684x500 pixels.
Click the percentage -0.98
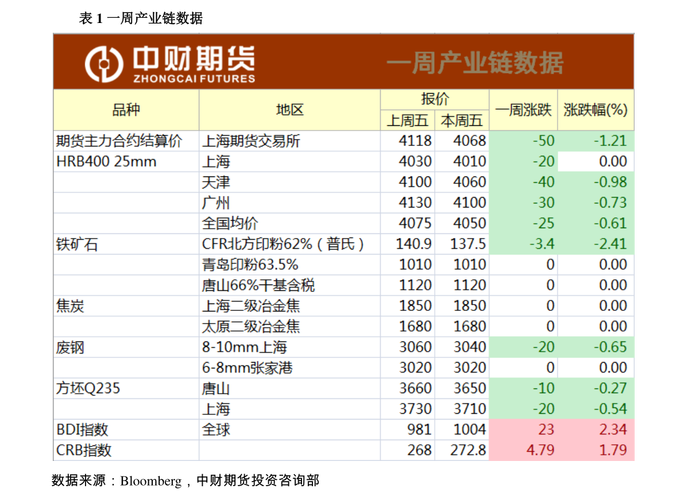(610, 182)
